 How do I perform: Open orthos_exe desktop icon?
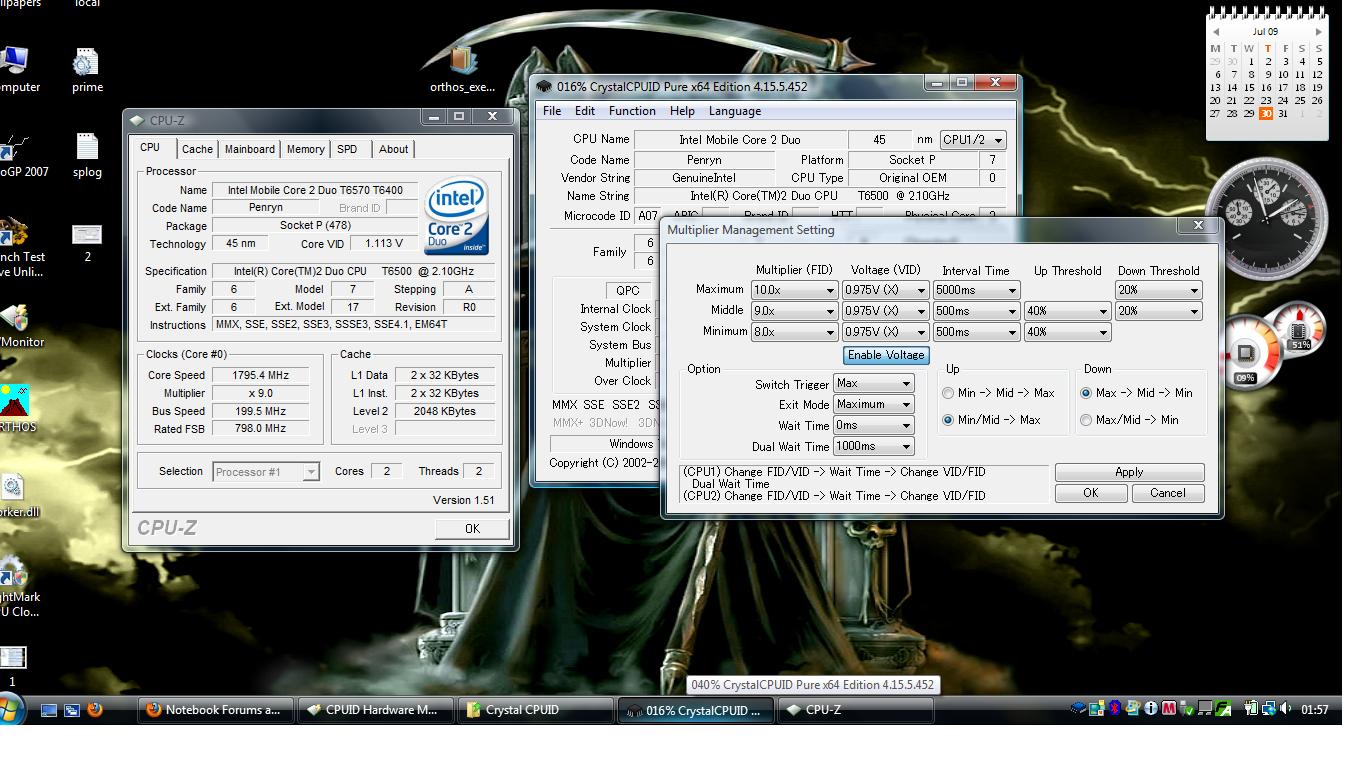462,69
